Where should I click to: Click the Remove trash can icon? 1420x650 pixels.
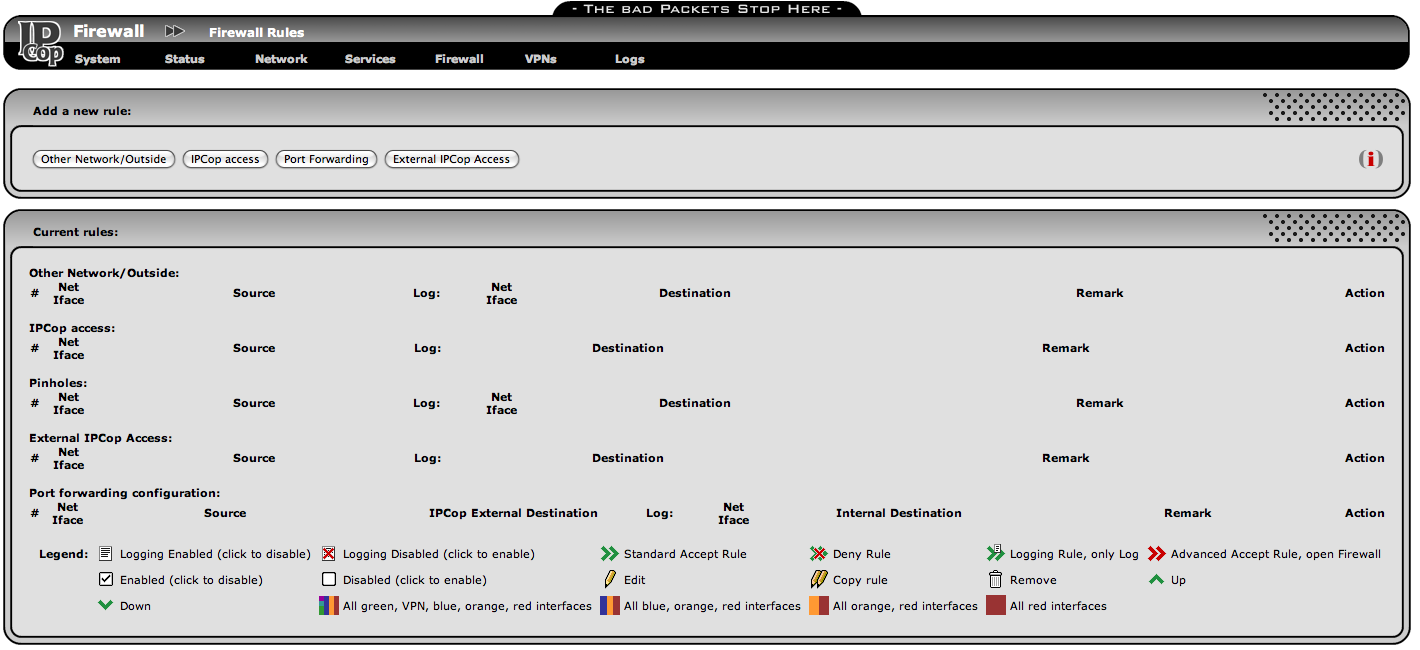[995, 579]
